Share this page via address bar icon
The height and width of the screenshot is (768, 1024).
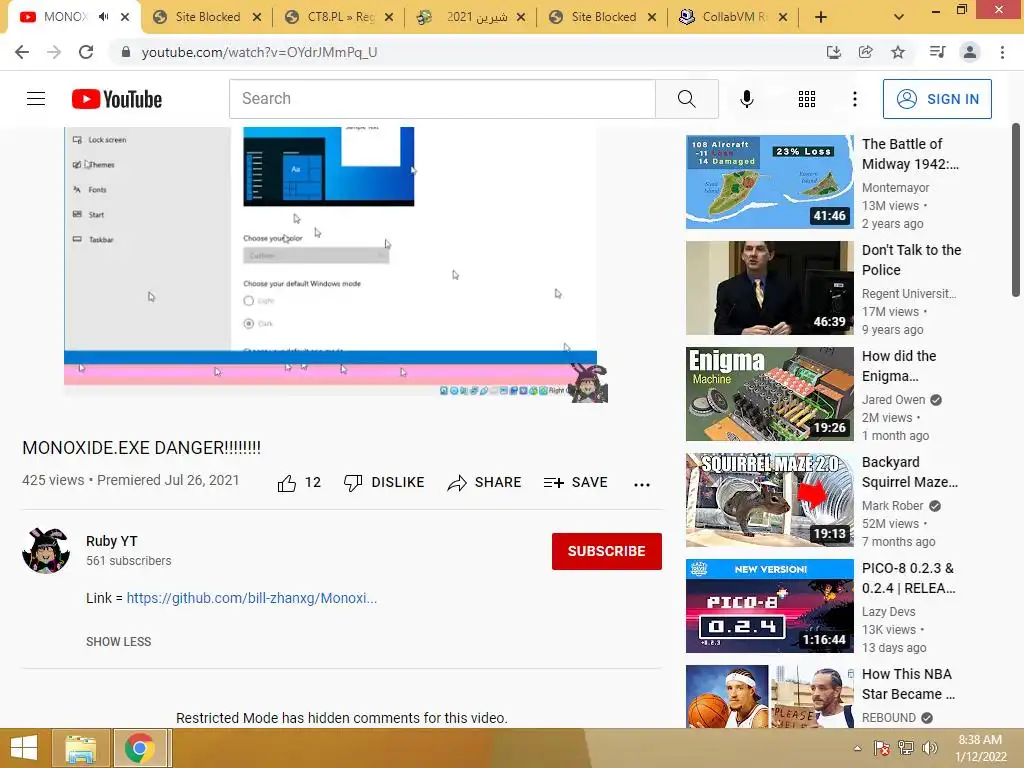(866, 52)
